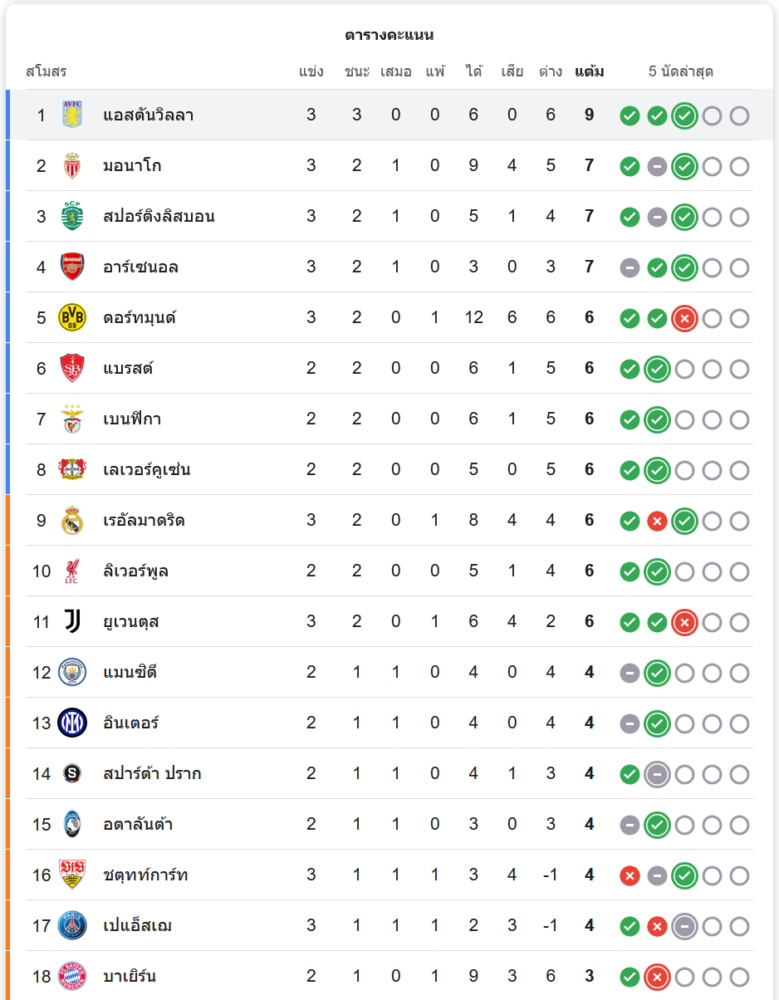This screenshot has width=779, height=1000.
Task: Click the Monaco club crest
Action: 72,166
